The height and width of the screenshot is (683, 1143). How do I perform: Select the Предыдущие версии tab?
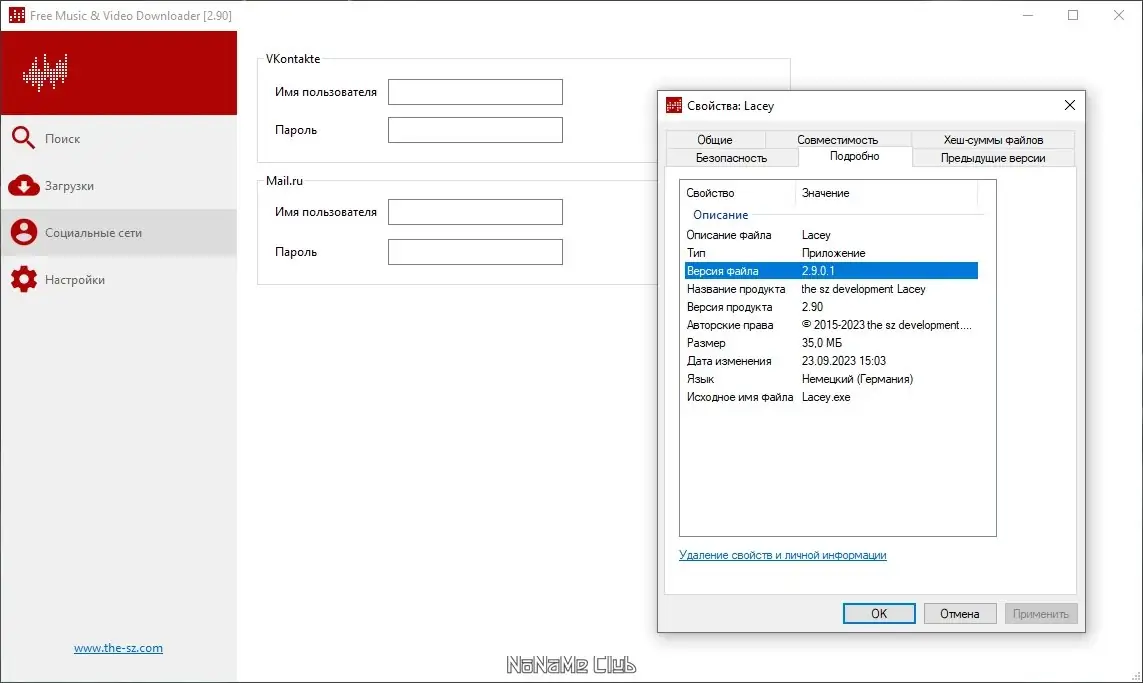coord(993,157)
